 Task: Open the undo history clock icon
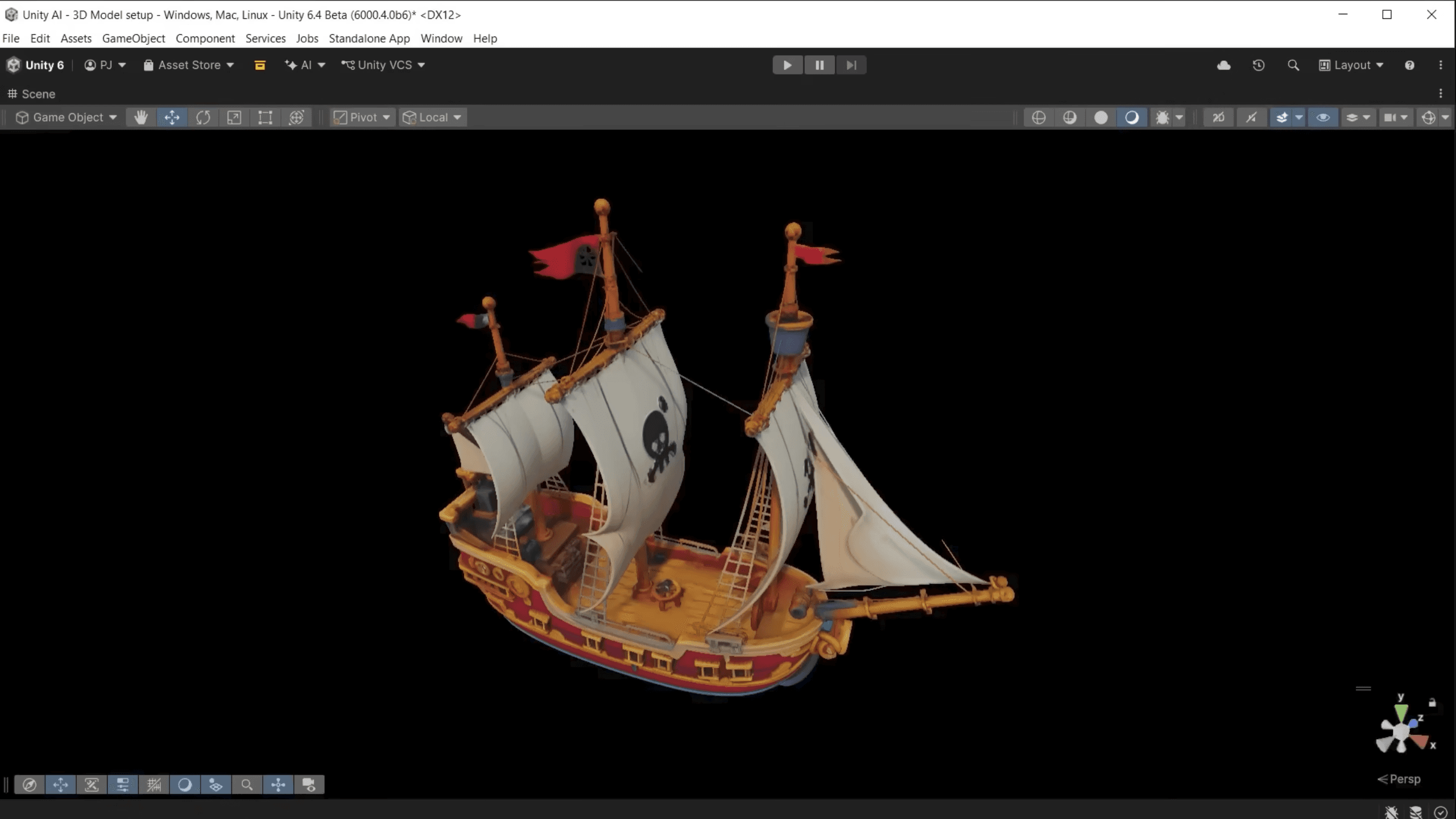coord(1258,65)
